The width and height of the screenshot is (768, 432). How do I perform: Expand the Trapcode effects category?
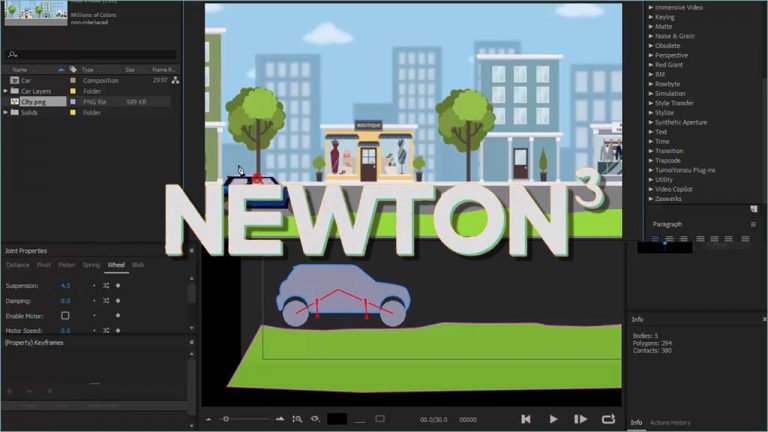(x=651, y=161)
